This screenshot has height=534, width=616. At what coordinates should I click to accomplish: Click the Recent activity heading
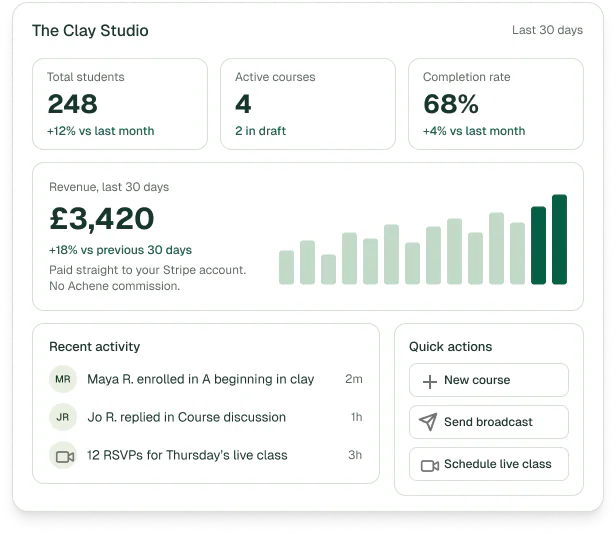tap(95, 347)
